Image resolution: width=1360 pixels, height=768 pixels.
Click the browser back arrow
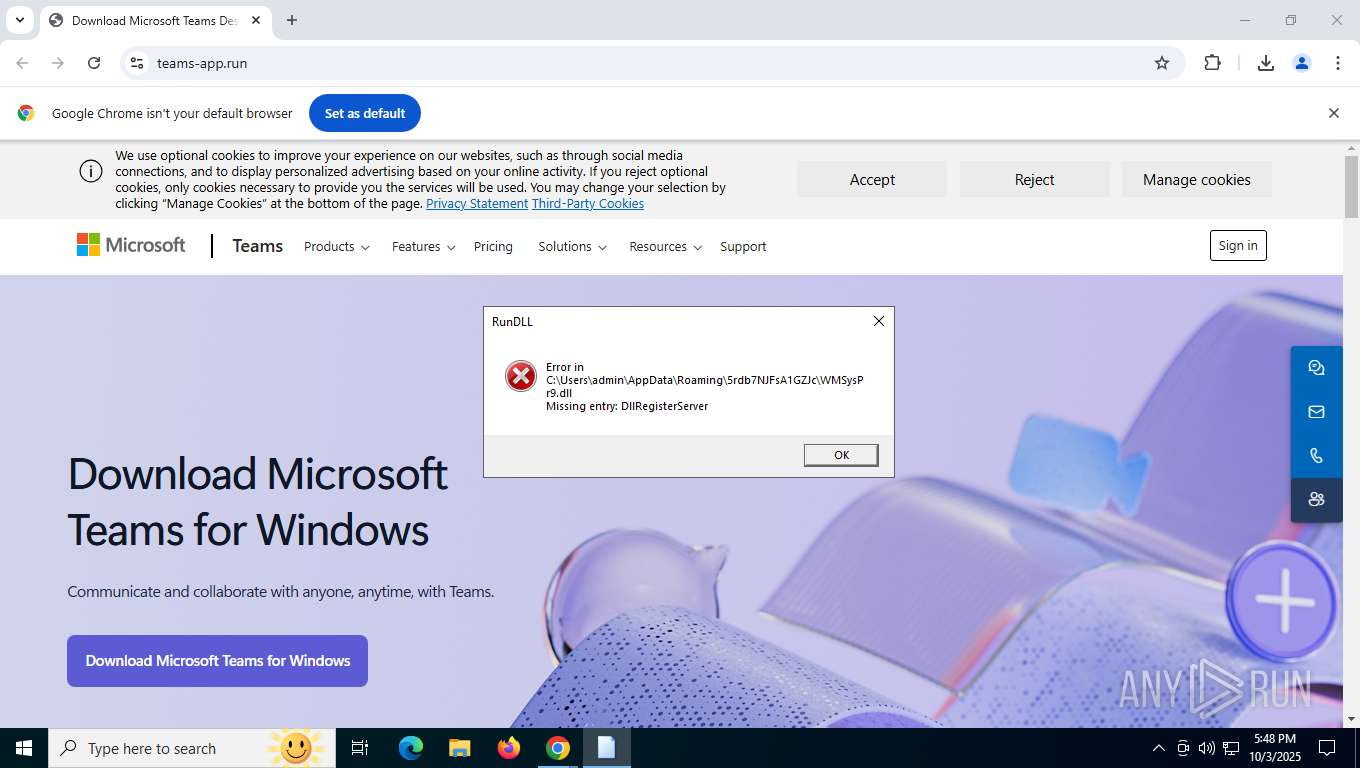click(x=22, y=63)
